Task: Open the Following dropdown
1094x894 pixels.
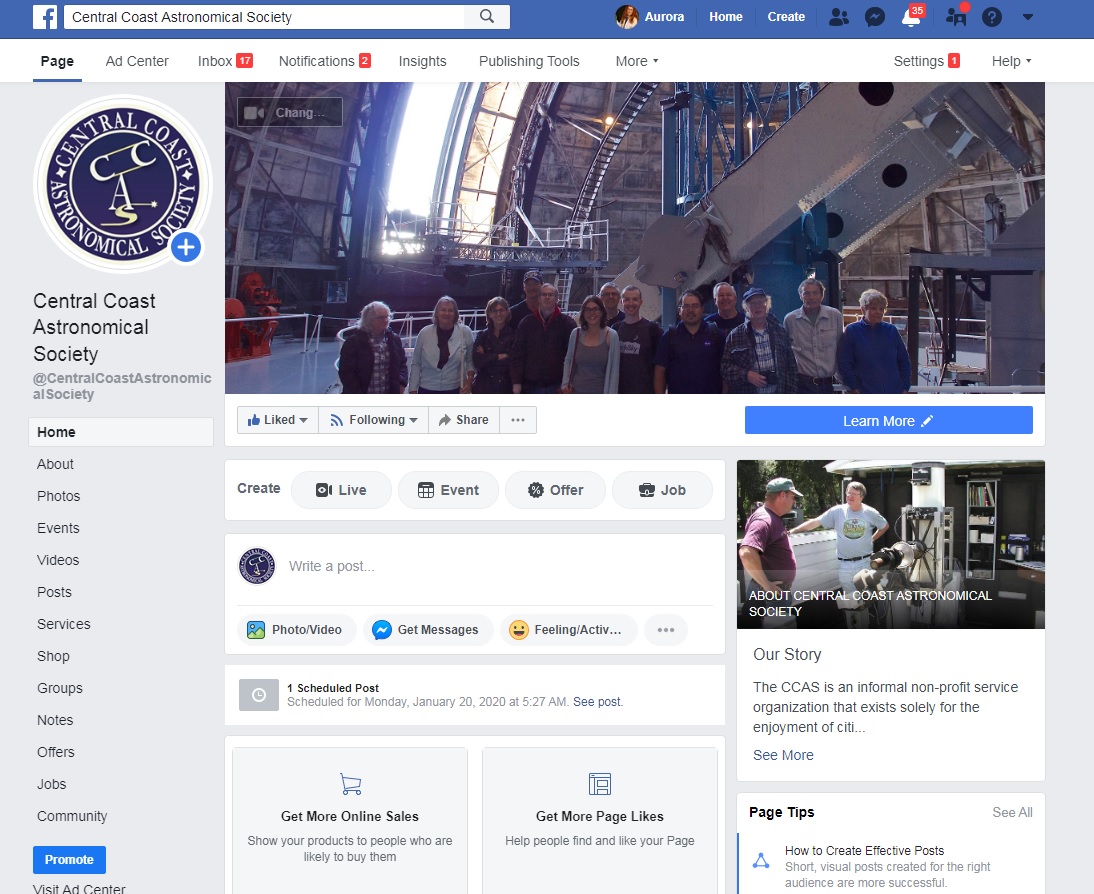Action: (373, 420)
